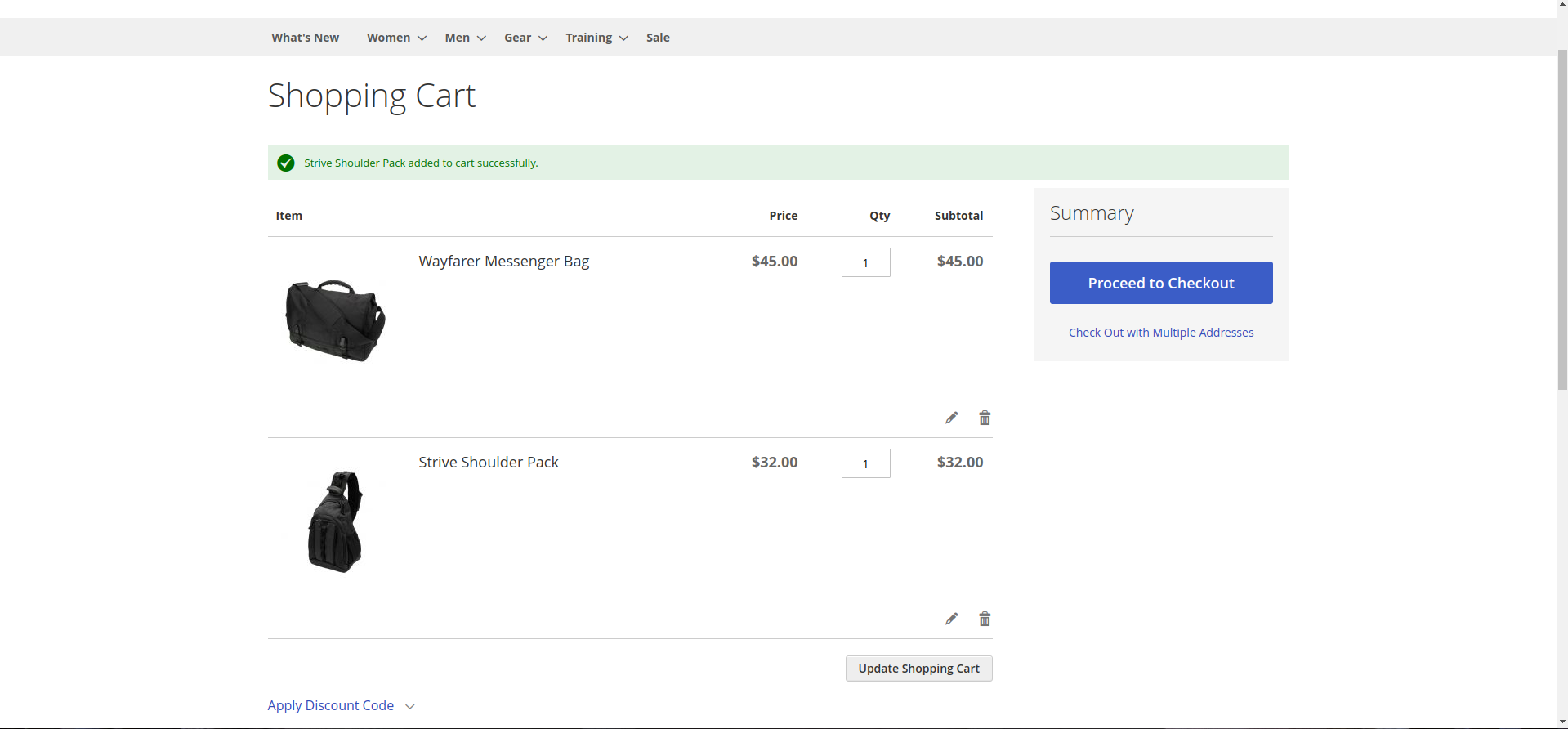This screenshot has height=729, width=1568.
Task: Delete Strive Shoulder Pack from cart
Action: (985, 619)
